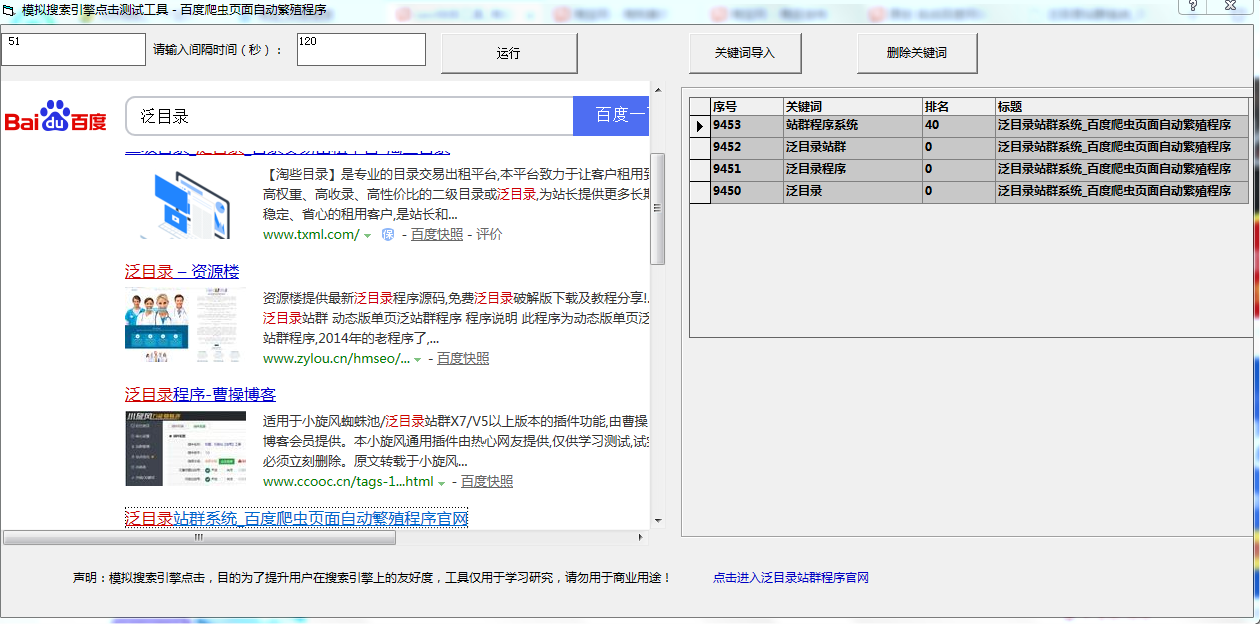Click the www.ccooc.cn/tags-1...html URL
1260x624 pixels.
point(348,481)
